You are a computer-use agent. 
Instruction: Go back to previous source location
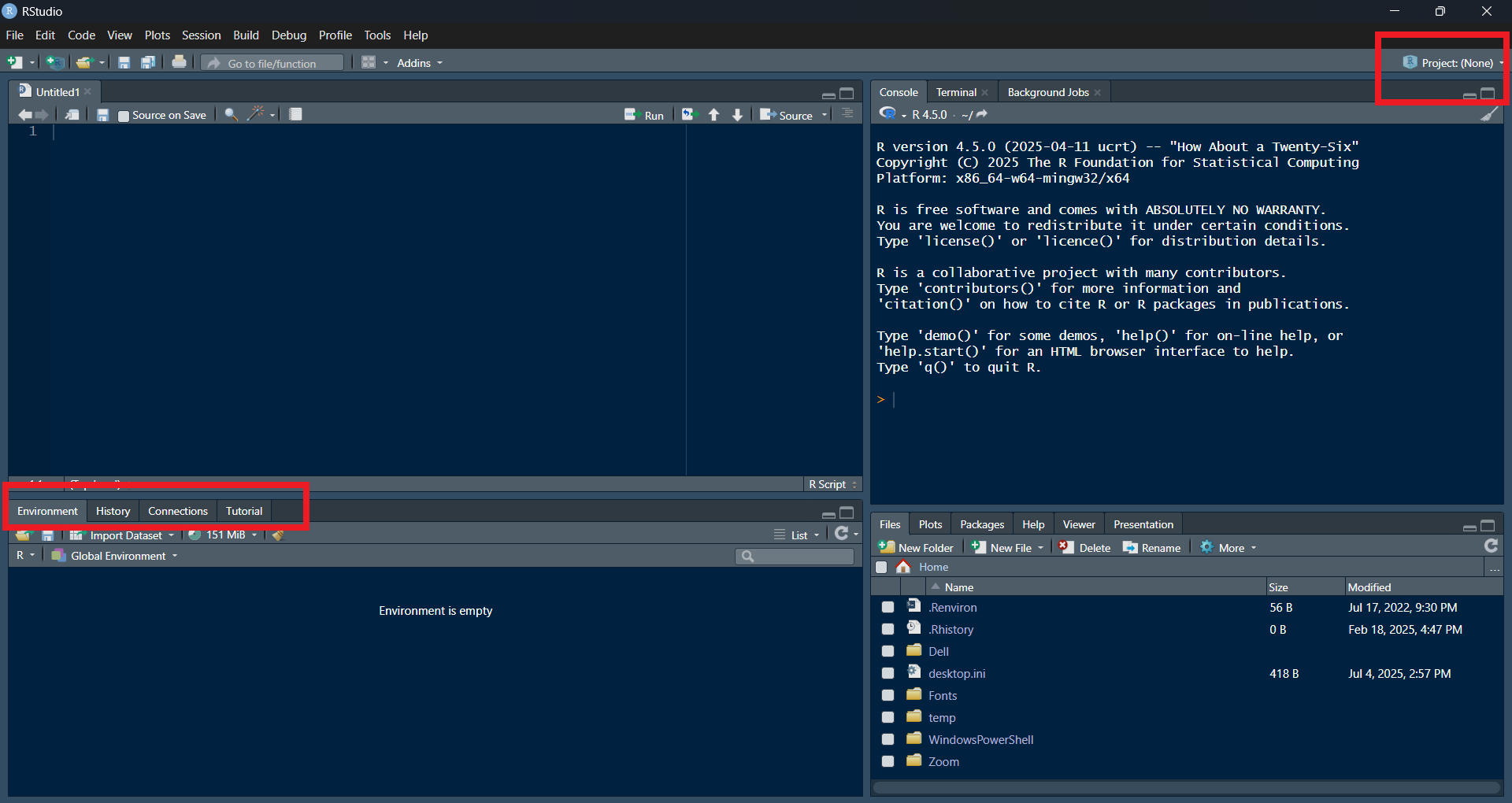point(25,115)
